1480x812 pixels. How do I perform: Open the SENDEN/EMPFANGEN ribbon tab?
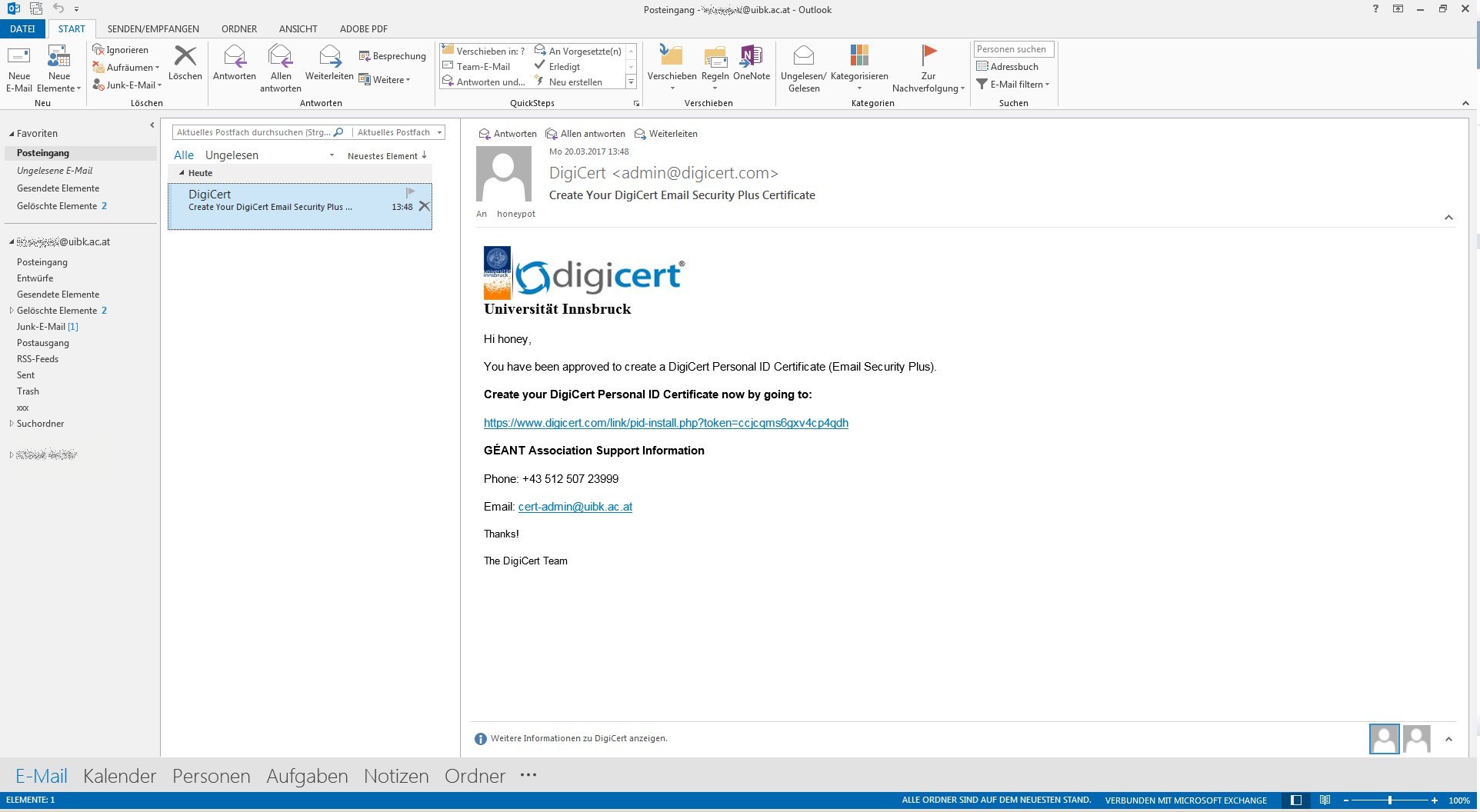[153, 28]
